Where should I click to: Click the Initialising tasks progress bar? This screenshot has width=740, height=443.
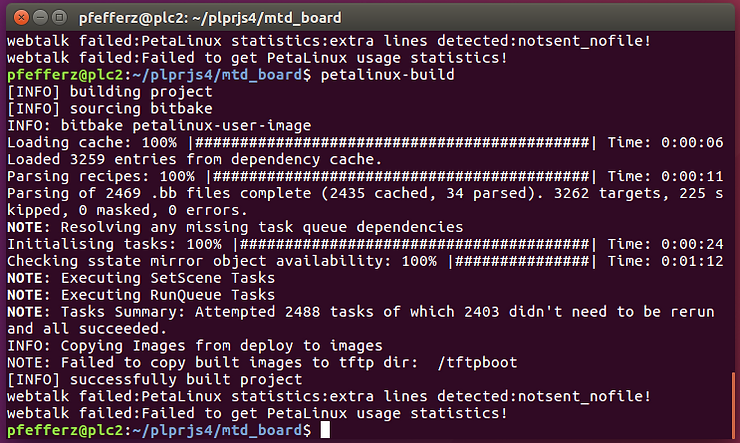(x=415, y=244)
